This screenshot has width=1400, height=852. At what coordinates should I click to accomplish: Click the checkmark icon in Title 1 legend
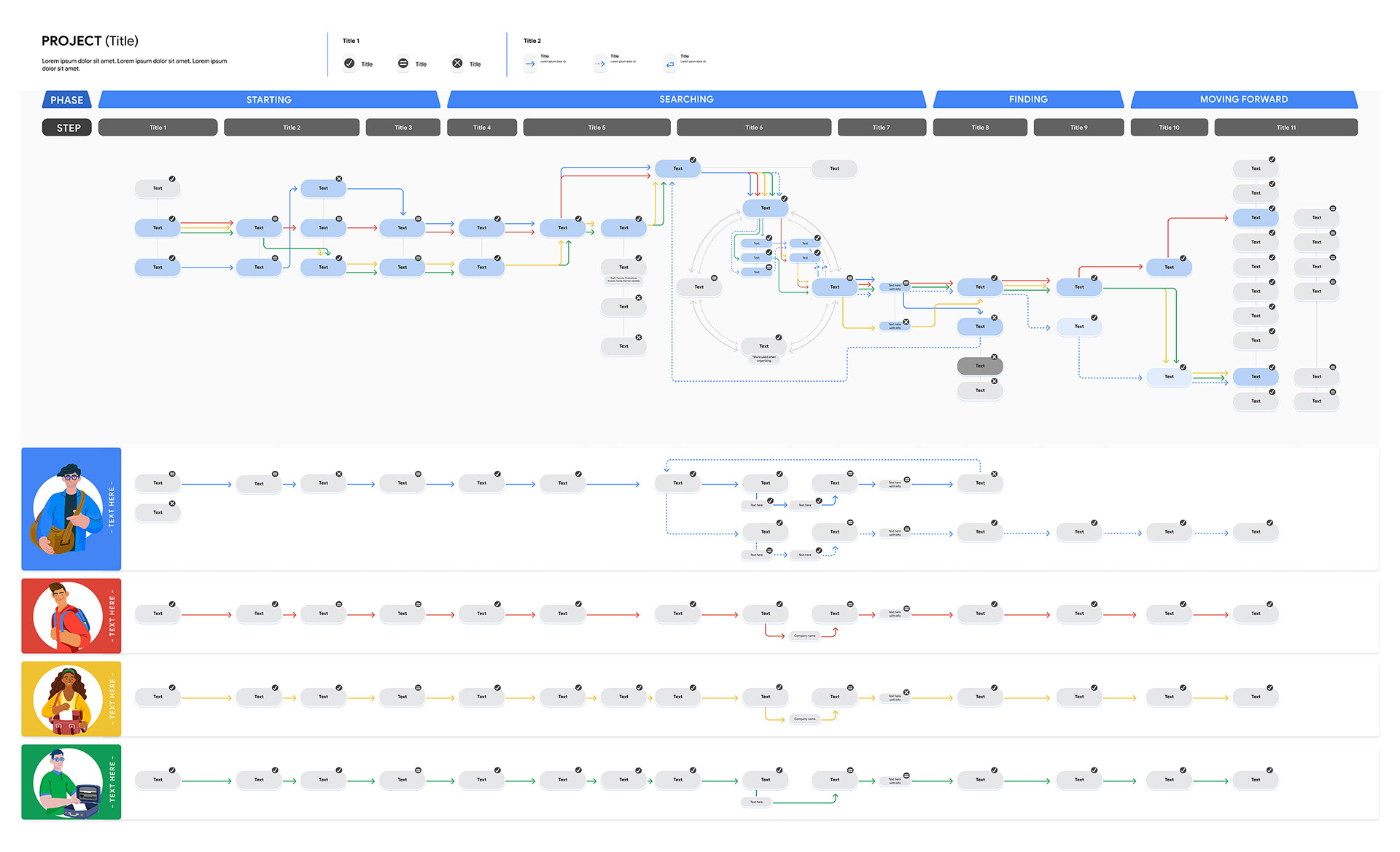coord(349,63)
